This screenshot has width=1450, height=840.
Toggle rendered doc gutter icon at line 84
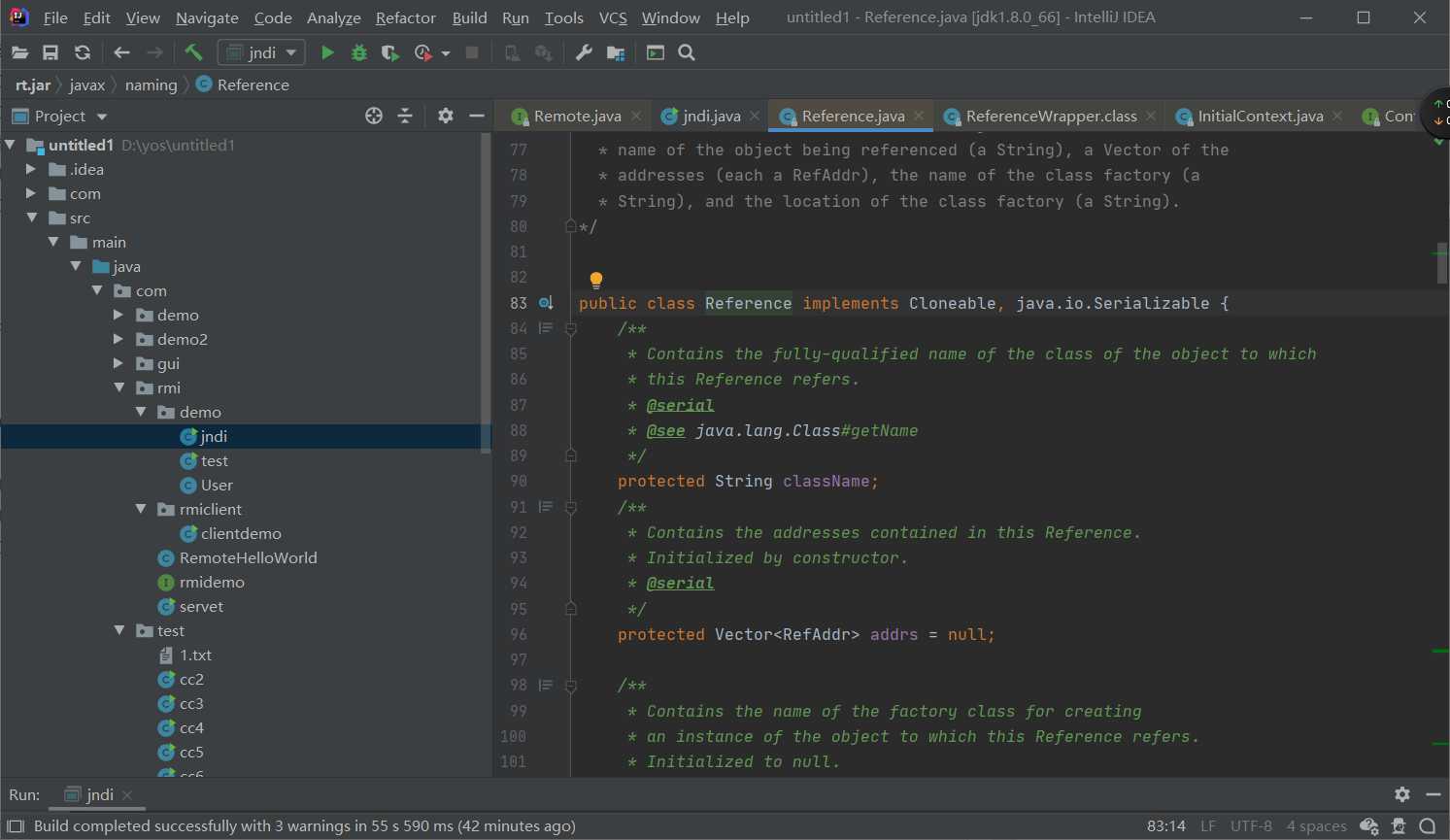pyautogui.click(x=546, y=328)
